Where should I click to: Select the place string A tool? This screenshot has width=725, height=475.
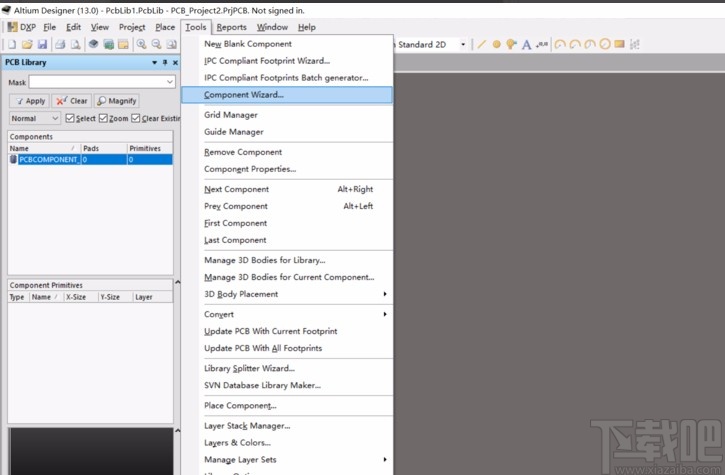coord(527,44)
